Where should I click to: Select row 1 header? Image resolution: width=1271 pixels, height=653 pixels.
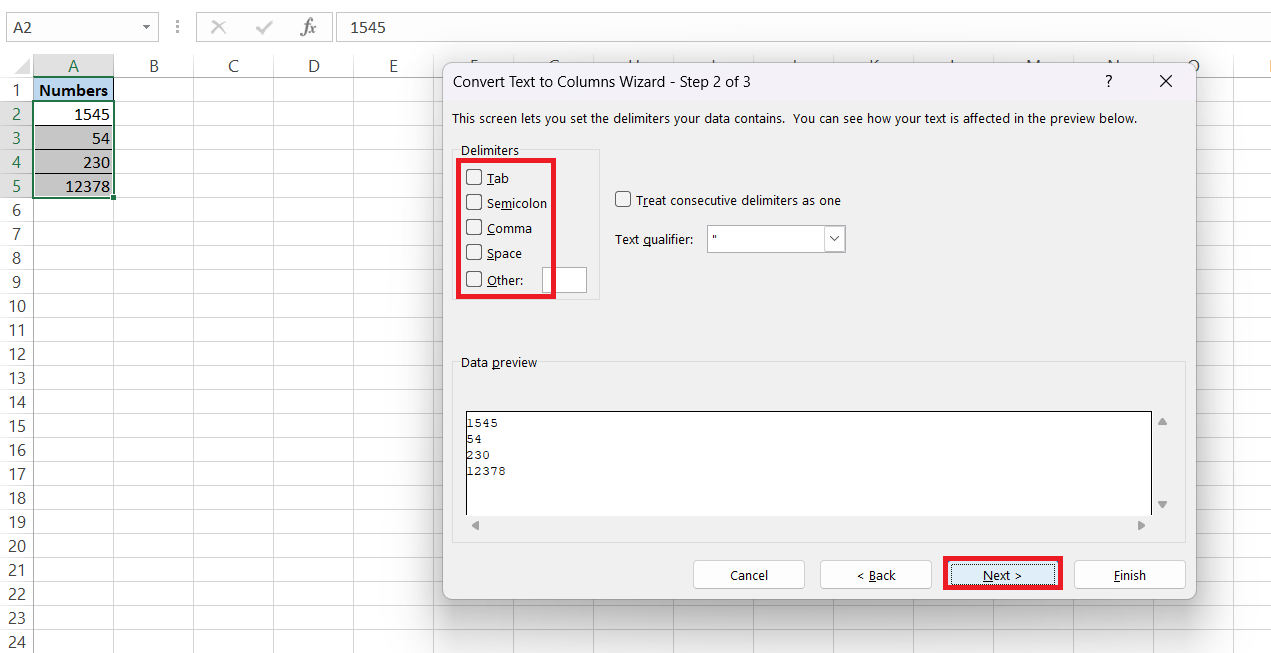pyautogui.click(x=16, y=90)
